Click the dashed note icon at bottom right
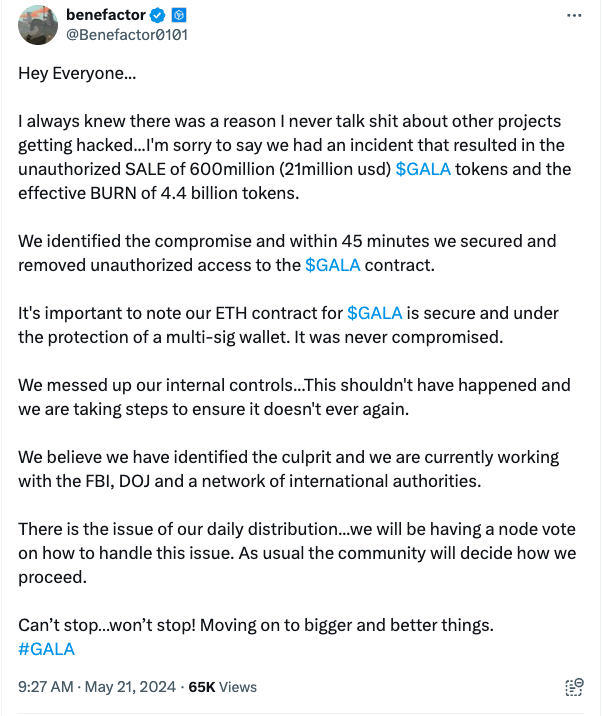Image resolution: width=602 pixels, height=716 pixels. (x=574, y=687)
